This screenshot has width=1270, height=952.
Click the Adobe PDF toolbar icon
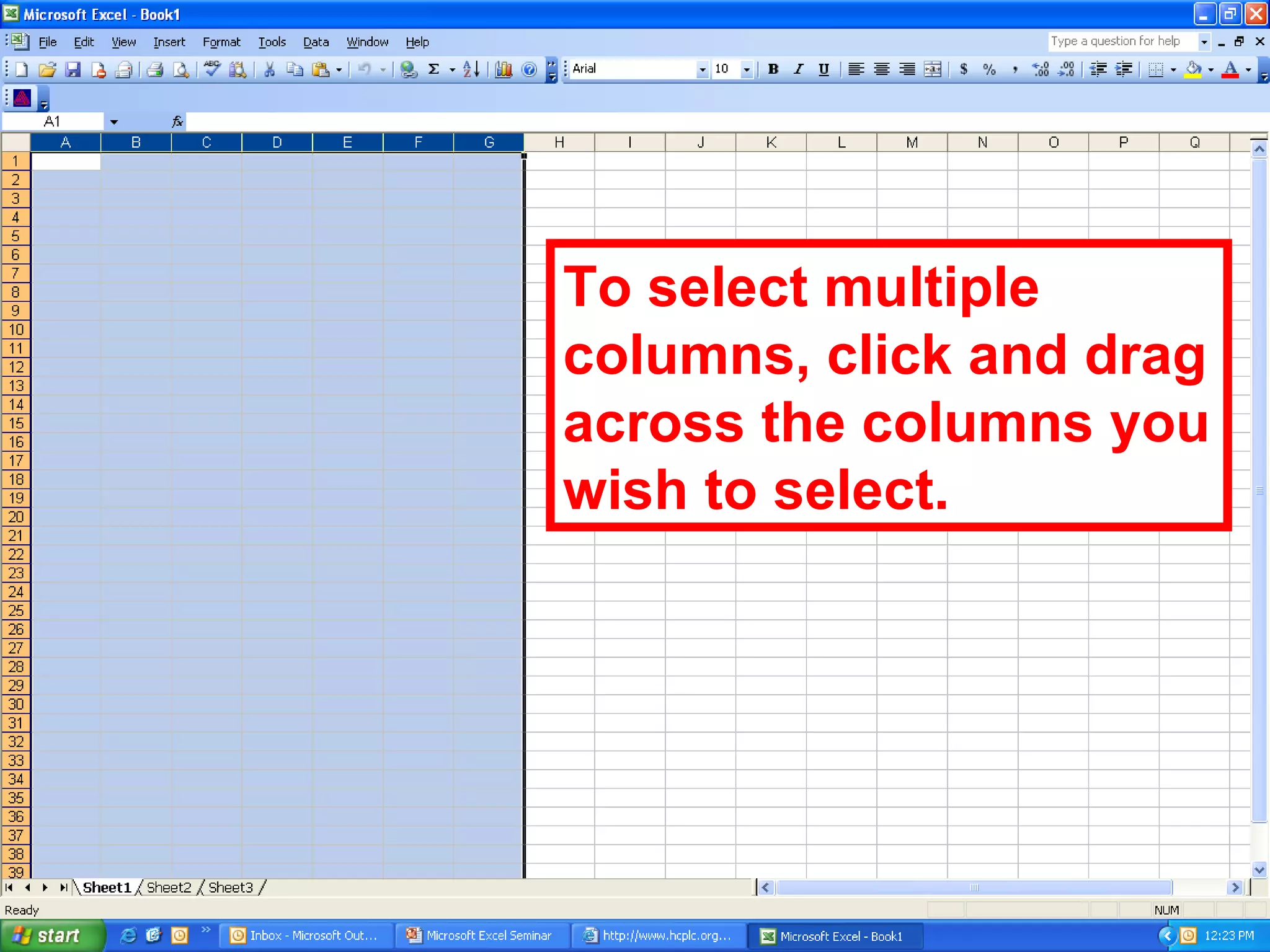[22, 98]
